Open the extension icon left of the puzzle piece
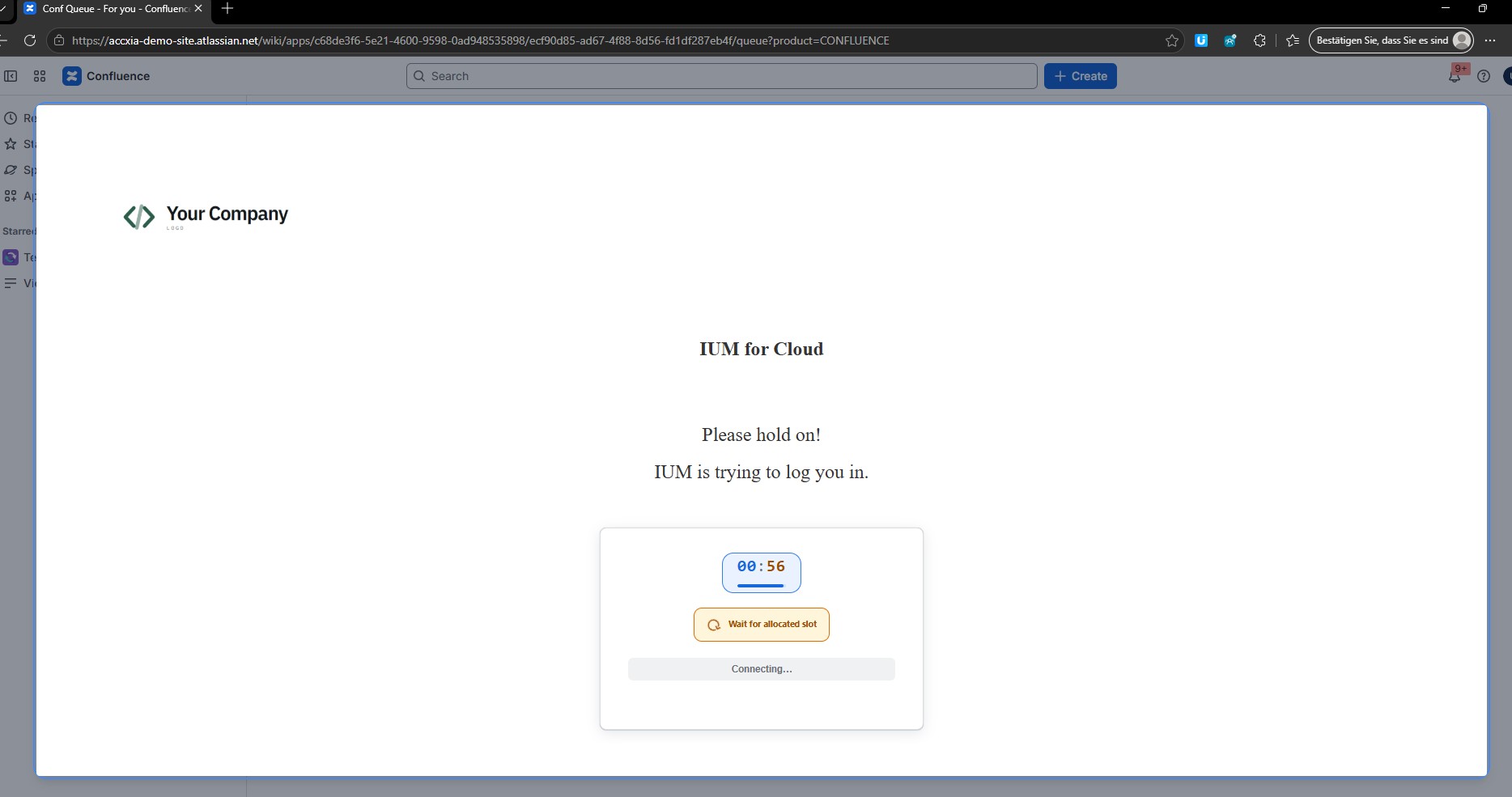This screenshot has width=1512, height=797. [1230, 40]
